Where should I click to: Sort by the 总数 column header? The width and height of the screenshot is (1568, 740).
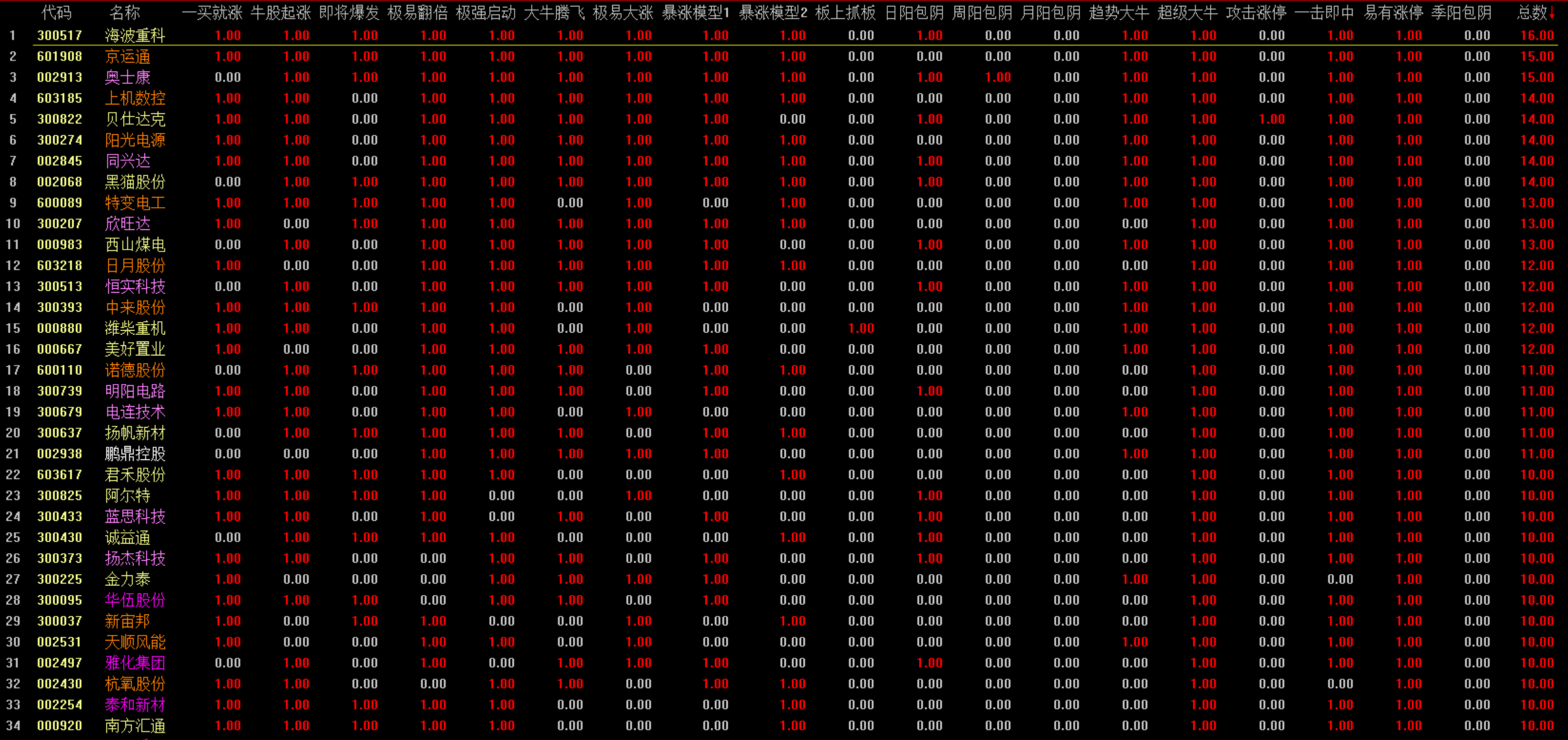(1535, 13)
